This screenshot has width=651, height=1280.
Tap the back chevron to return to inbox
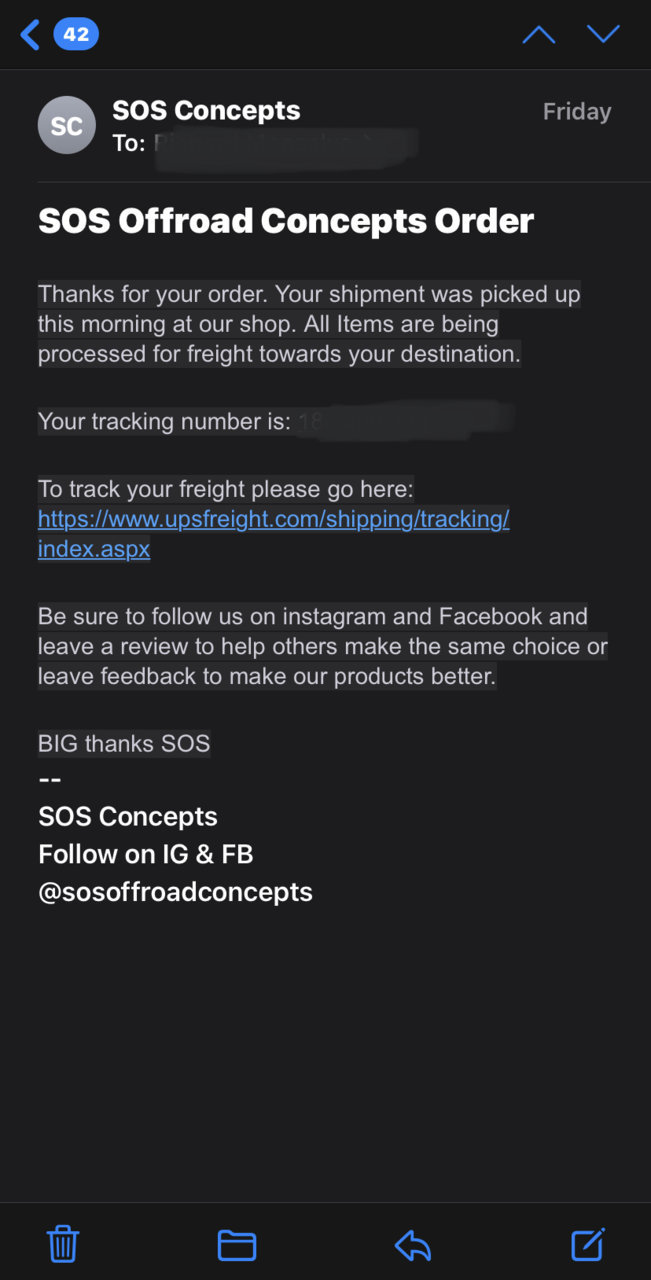coord(30,35)
